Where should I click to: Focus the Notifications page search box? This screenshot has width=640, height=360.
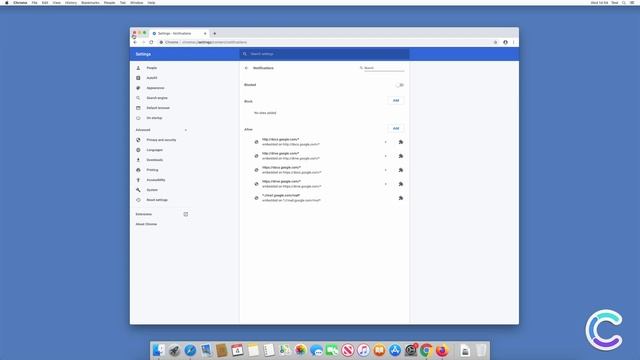384,68
